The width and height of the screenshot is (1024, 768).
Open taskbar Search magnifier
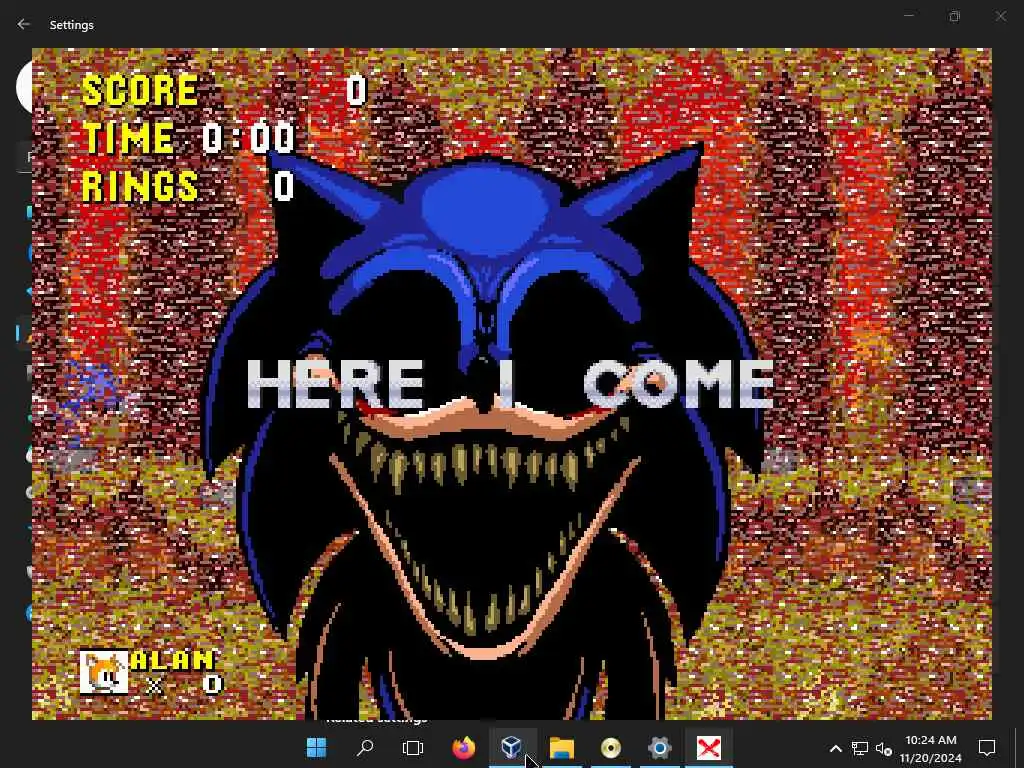tap(365, 747)
